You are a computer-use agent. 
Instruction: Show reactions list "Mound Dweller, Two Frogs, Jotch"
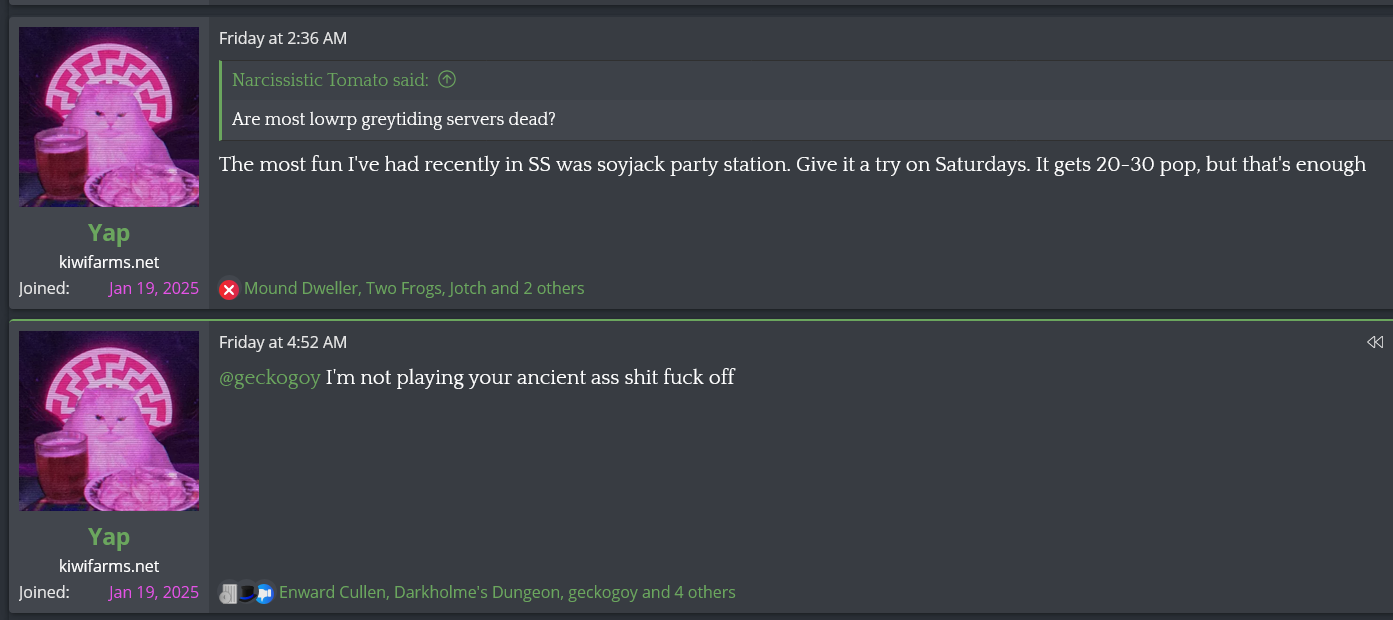pyautogui.click(x=414, y=288)
